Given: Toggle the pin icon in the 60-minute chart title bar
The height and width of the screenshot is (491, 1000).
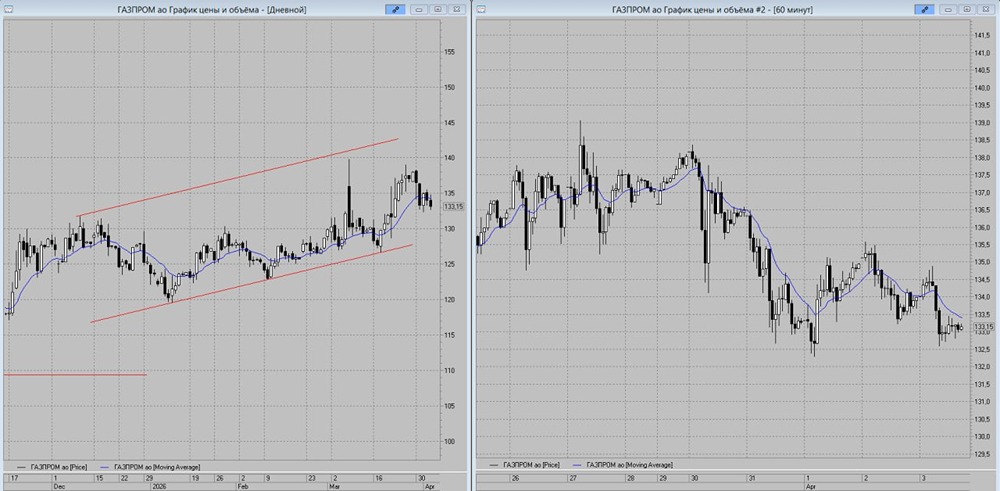Looking at the screenshot, I should (923, 10).
